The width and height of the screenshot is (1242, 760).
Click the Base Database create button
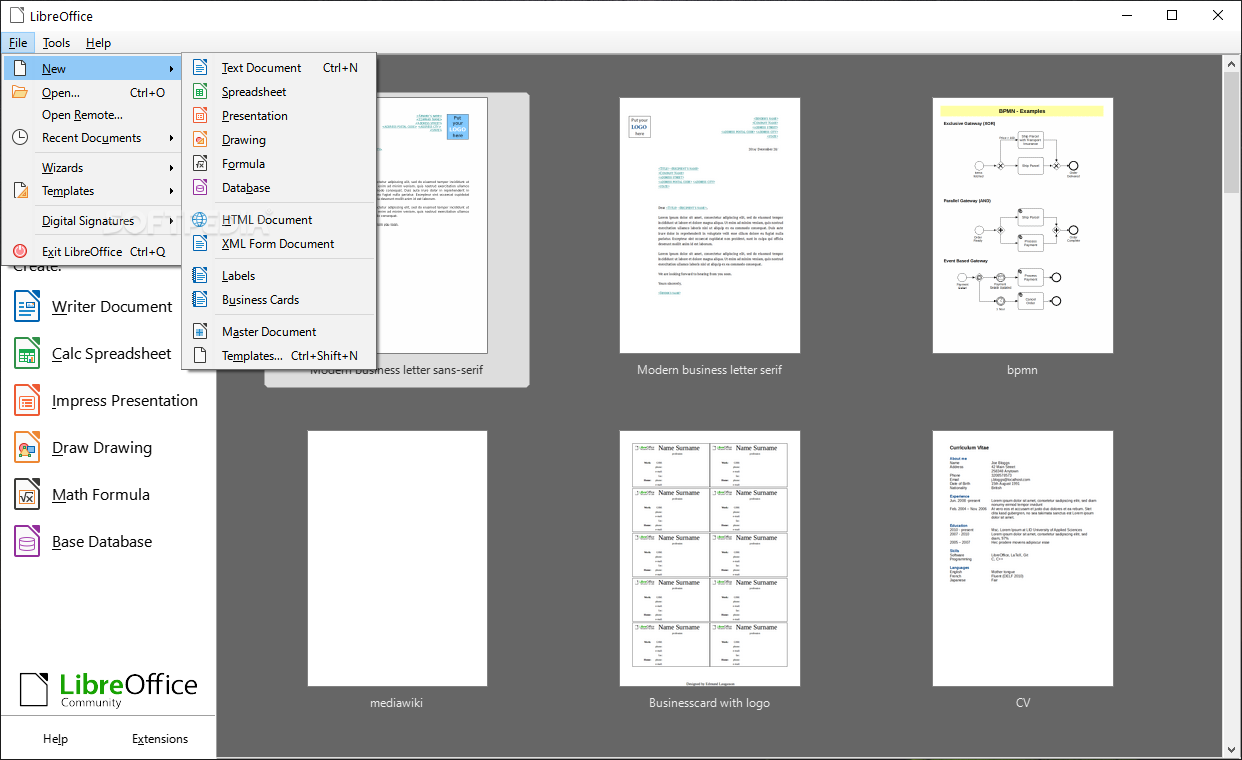coord(106,542)
